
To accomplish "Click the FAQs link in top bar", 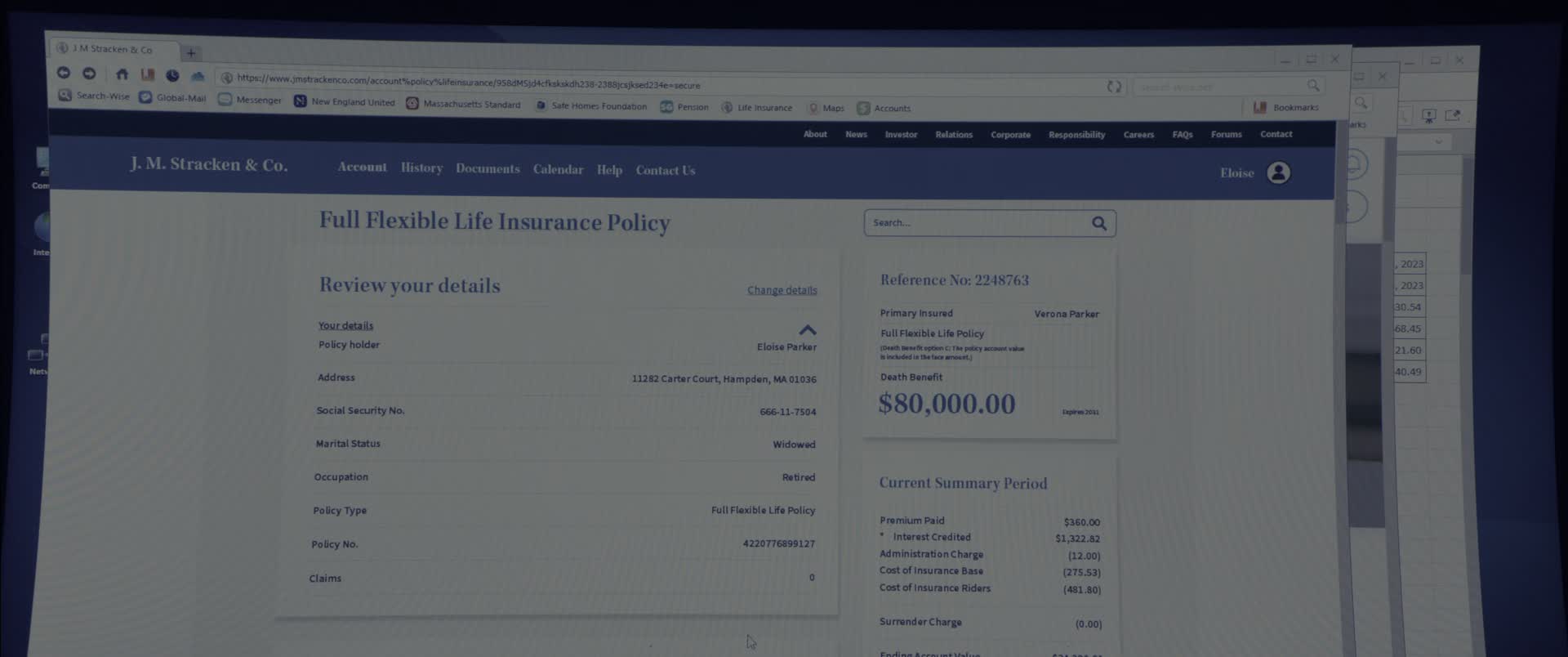I will [1182, 135].
